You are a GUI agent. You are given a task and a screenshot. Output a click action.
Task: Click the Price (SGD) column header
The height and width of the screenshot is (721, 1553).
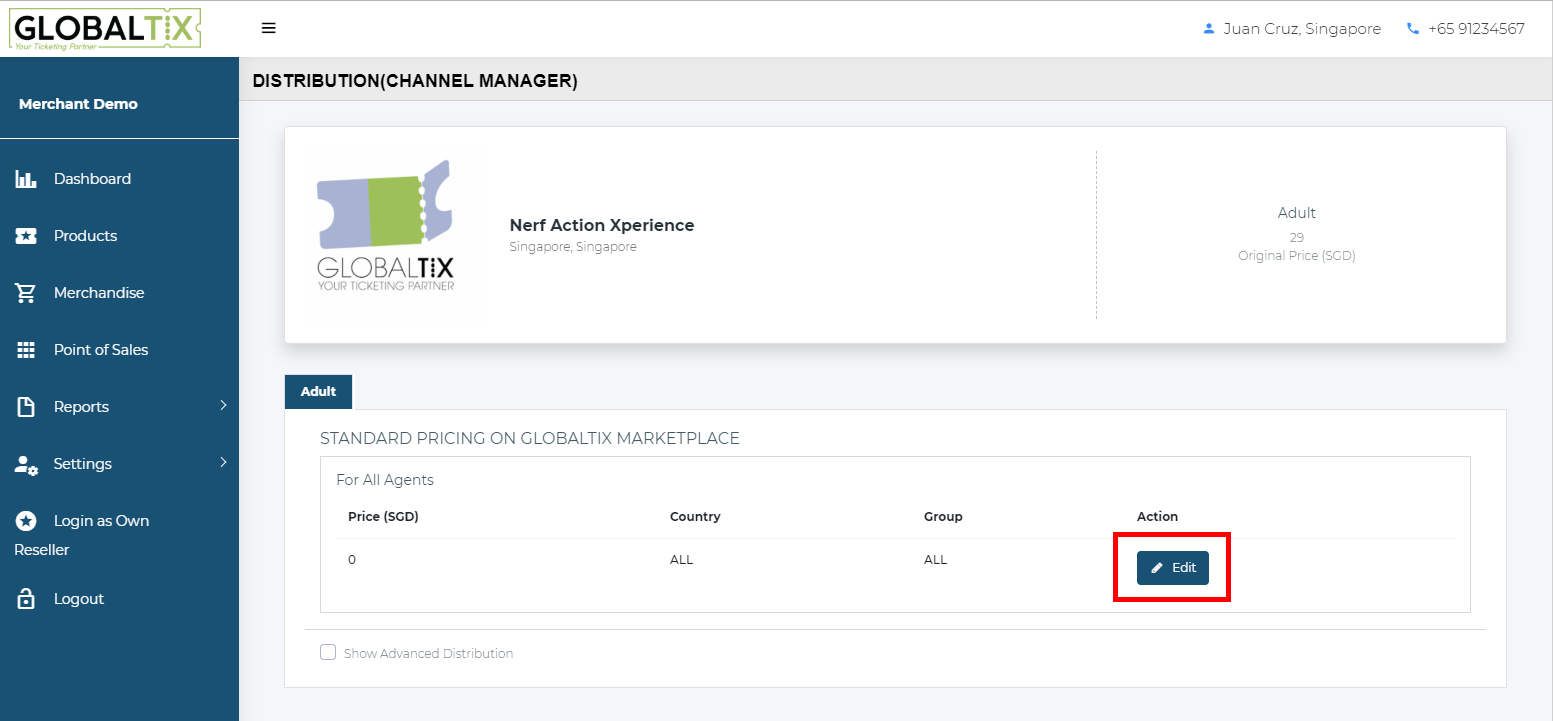tap(383, 517)
